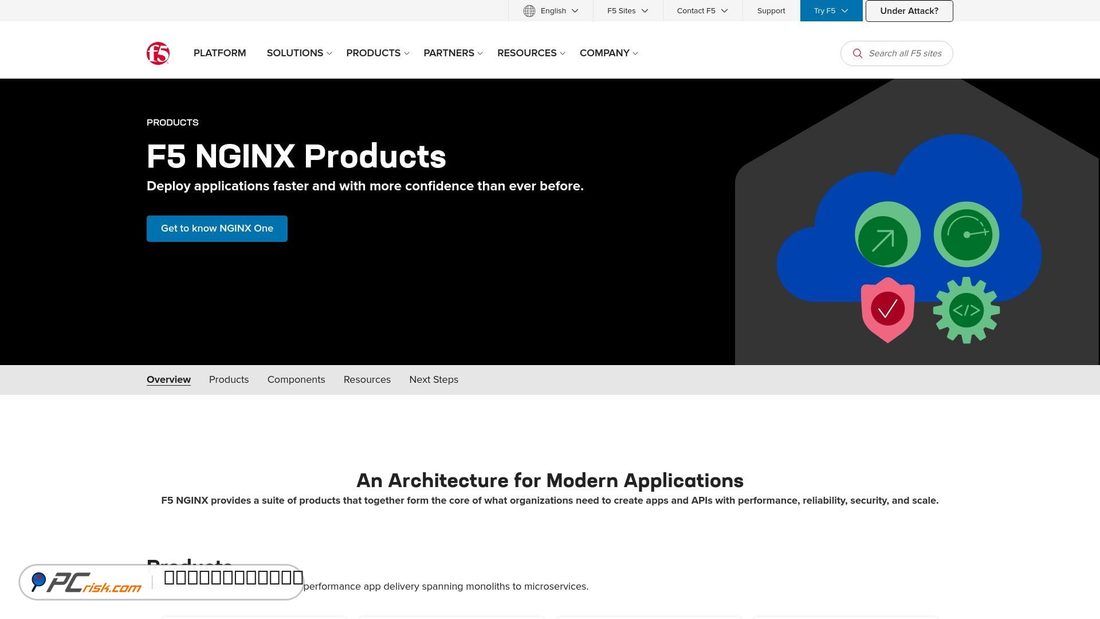Expand the Products nav menu

[377, 53]
